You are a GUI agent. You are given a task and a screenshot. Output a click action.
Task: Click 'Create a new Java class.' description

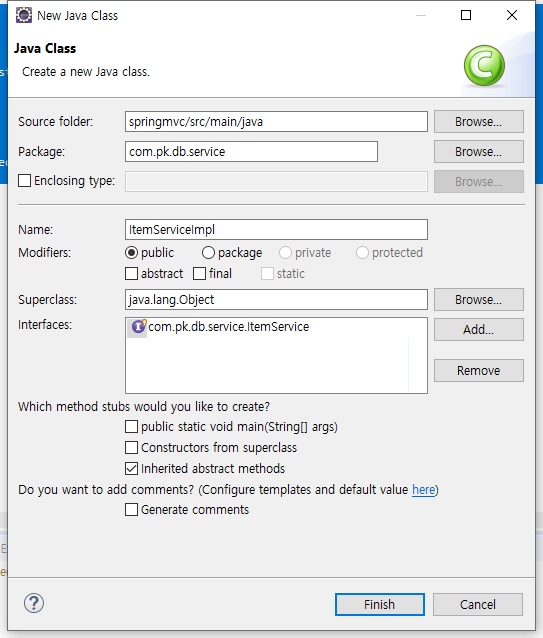click(x=86, y=72)
